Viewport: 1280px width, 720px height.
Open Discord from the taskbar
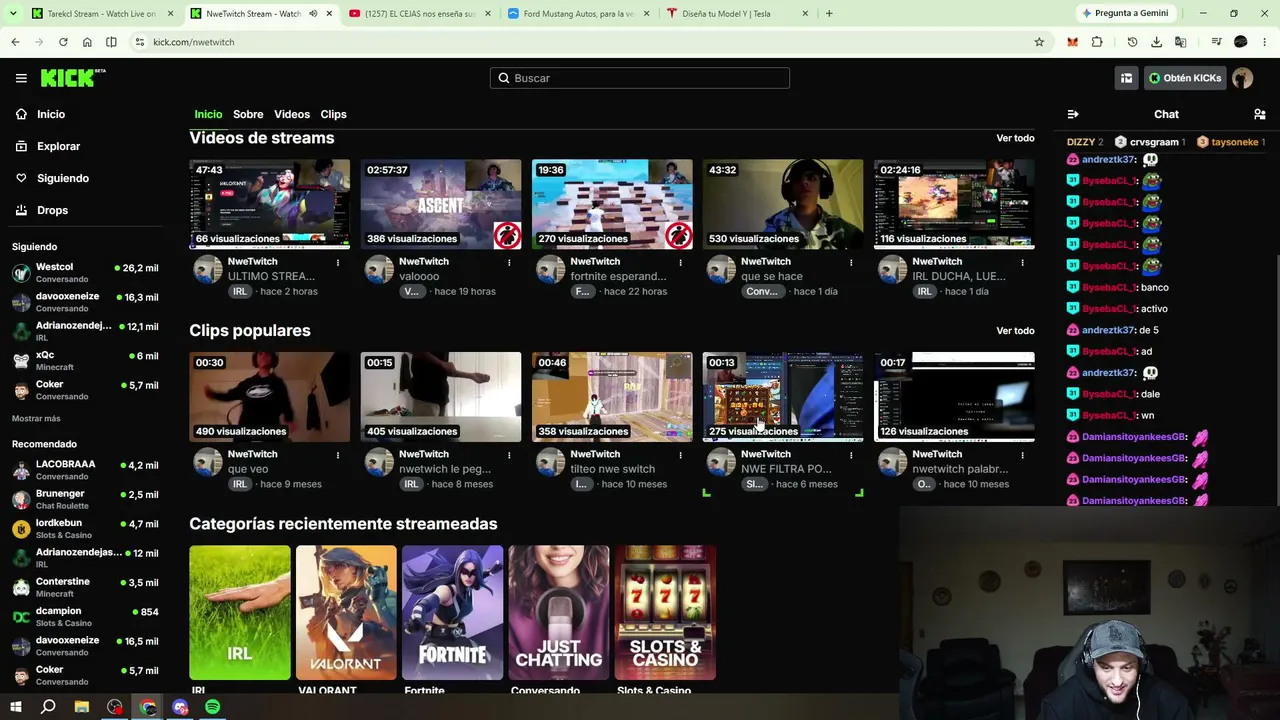pyautogui.click(x=180, y=707)
